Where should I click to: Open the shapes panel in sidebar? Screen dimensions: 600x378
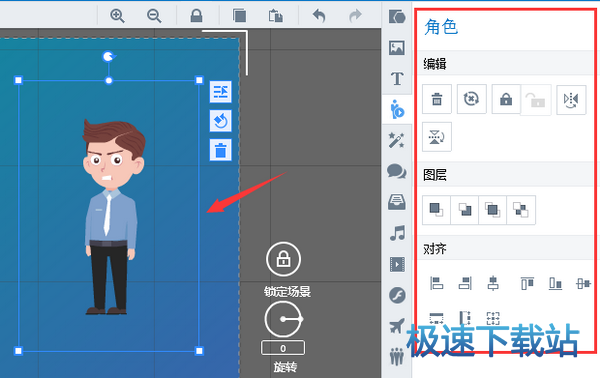coord(397,17)
